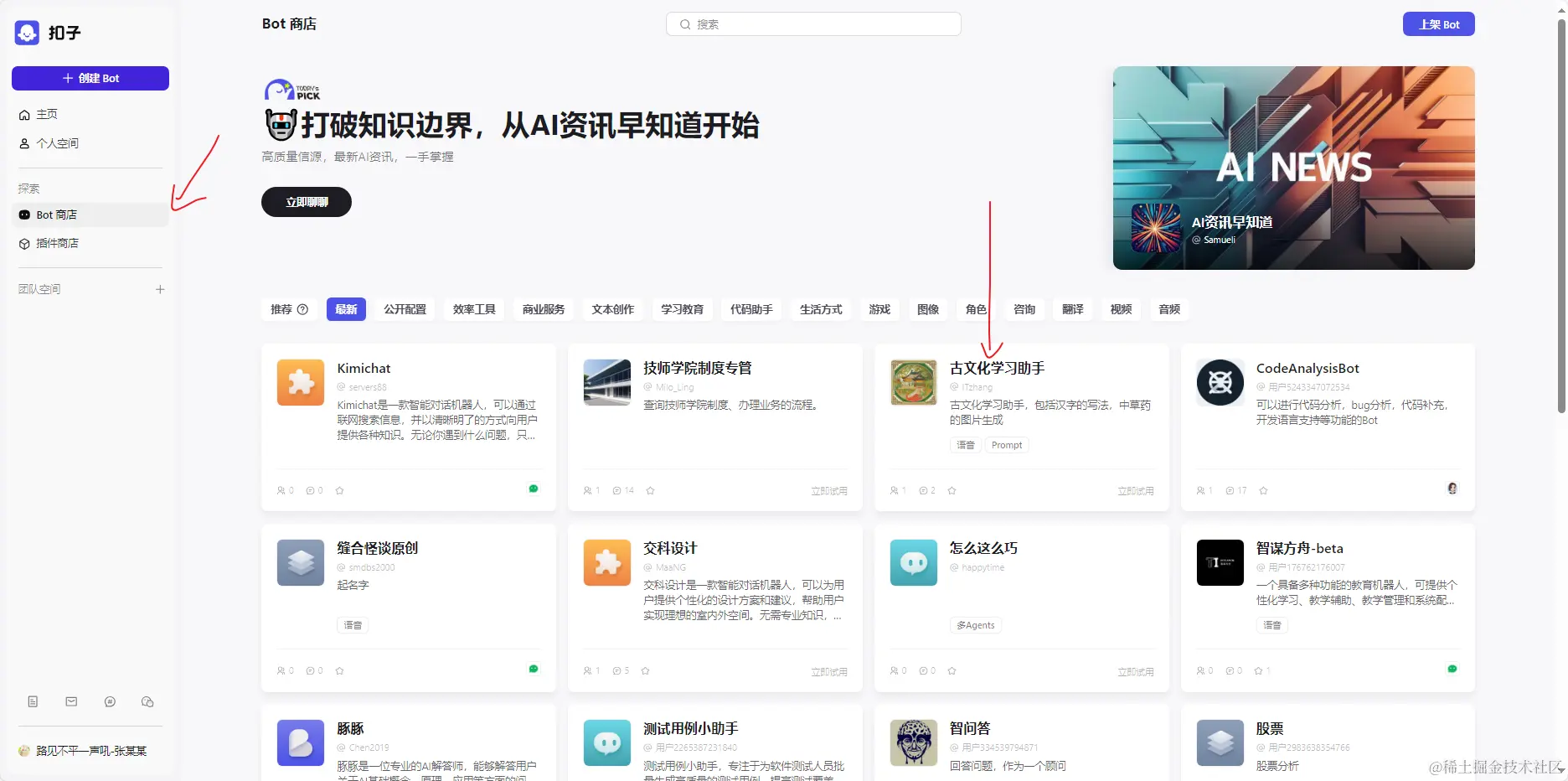Screen dimensions: 1568x781
Task: Click the 股票 stacked-layers avatar
Action: 1220,742
